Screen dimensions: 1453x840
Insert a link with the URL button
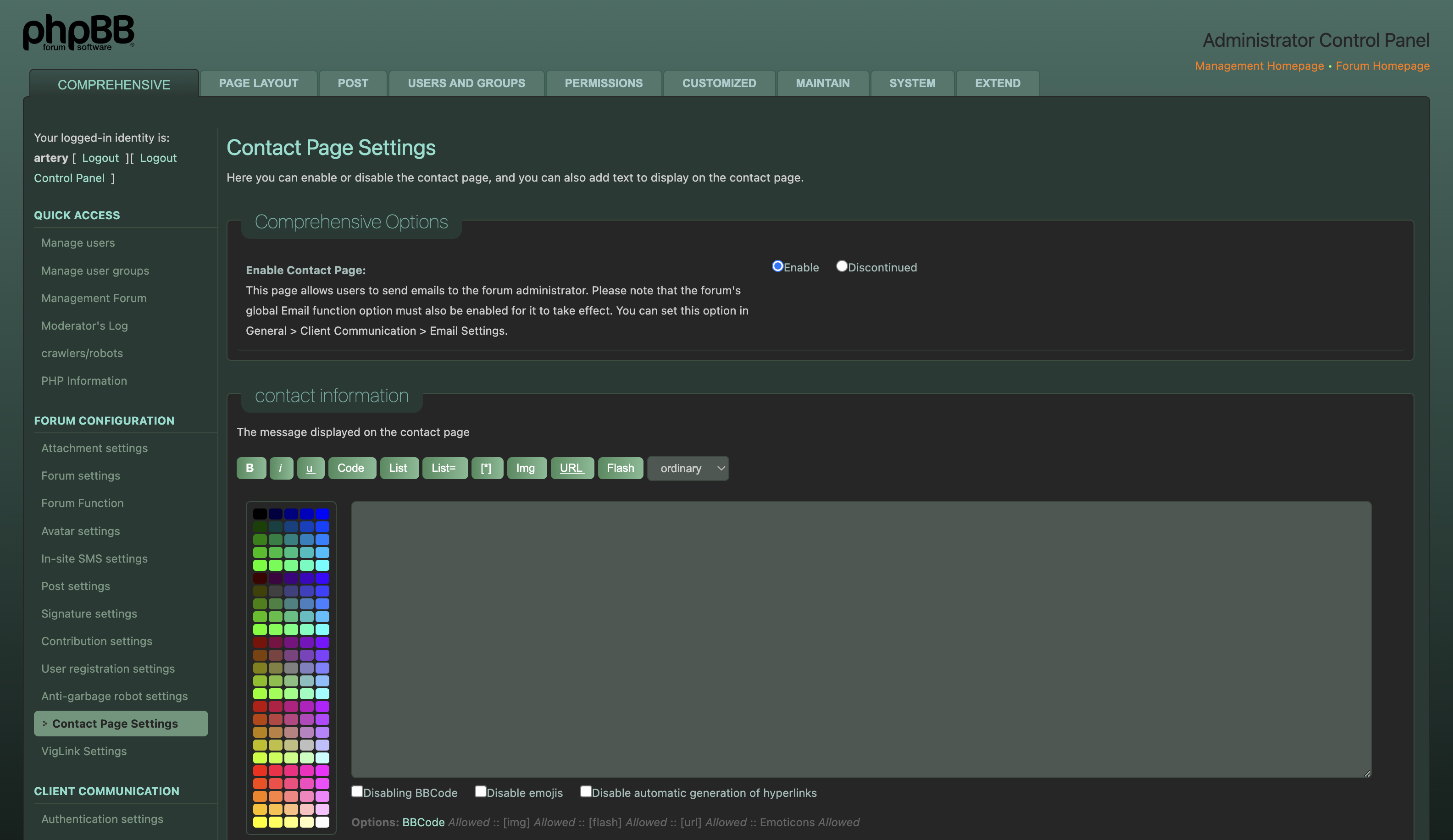pos(571,468)
